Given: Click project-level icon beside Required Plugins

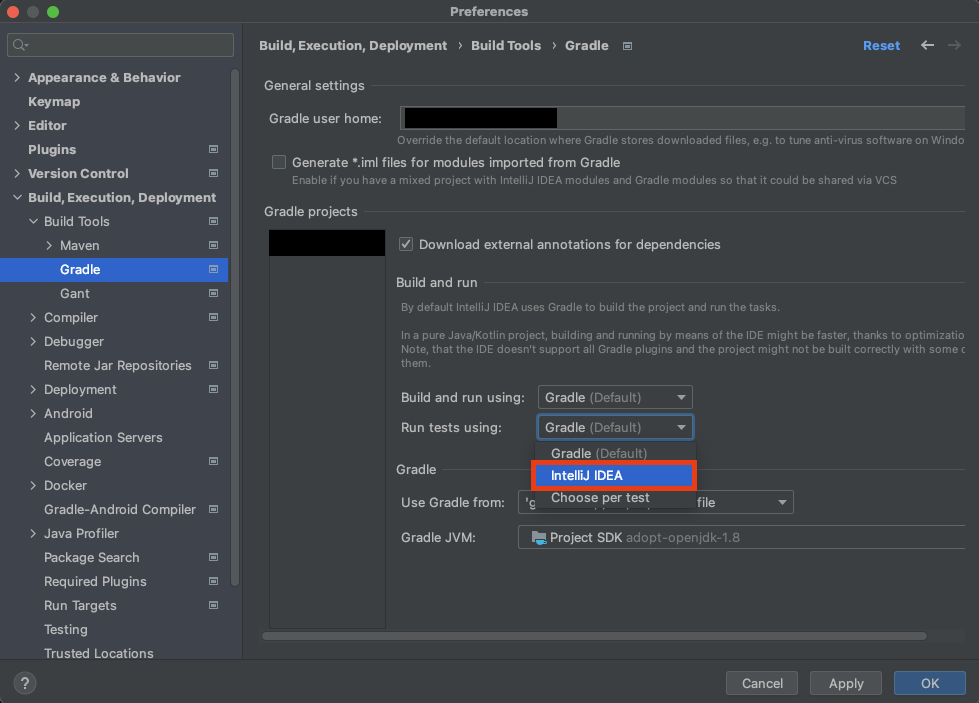Looking at the screenshot, I should pyautogui.click(x=214, y=581).
